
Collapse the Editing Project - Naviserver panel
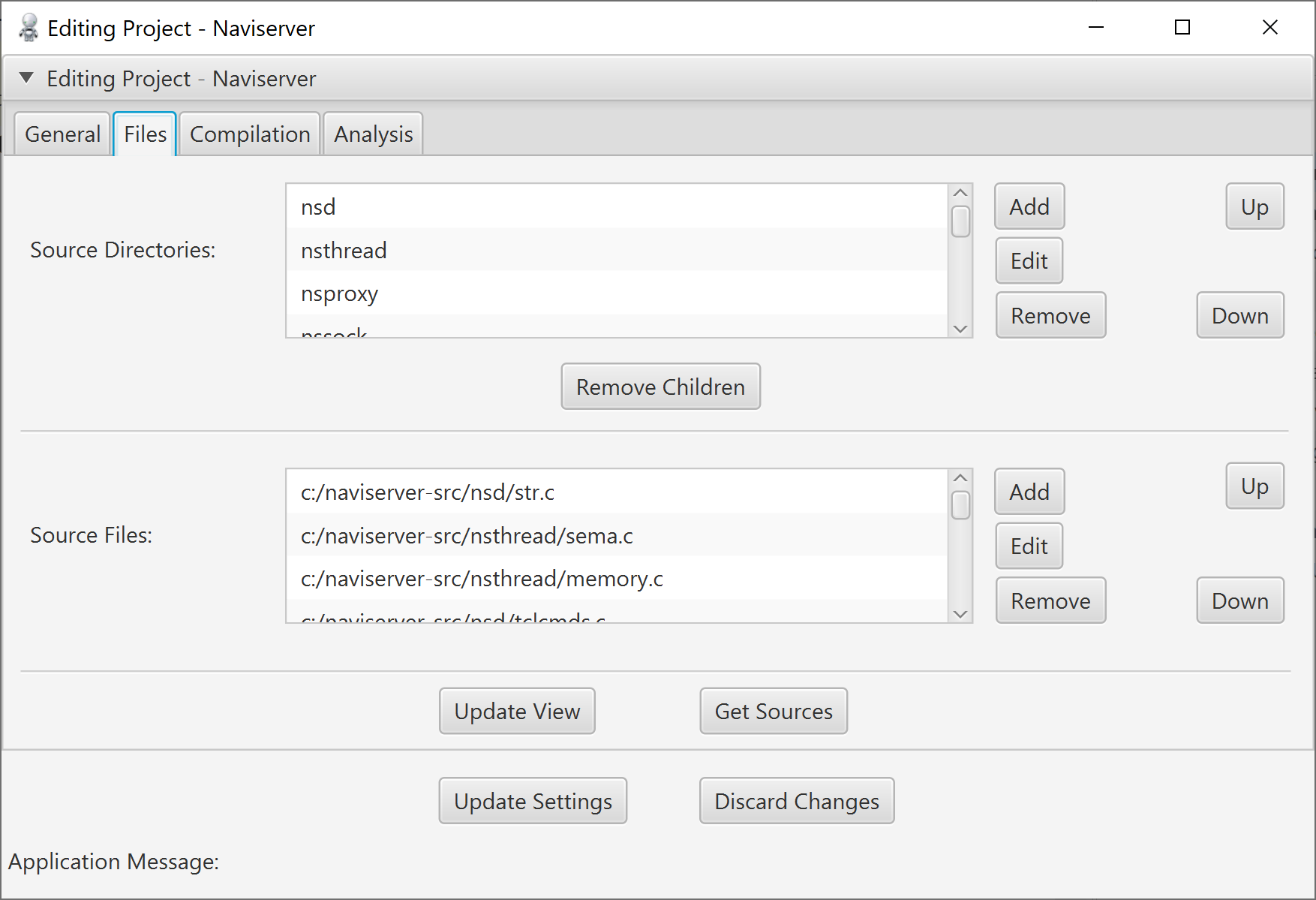click(26, 78)
